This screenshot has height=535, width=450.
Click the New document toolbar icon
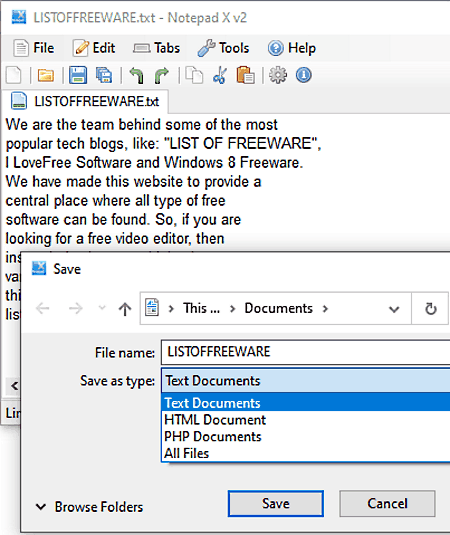point(14,75)
